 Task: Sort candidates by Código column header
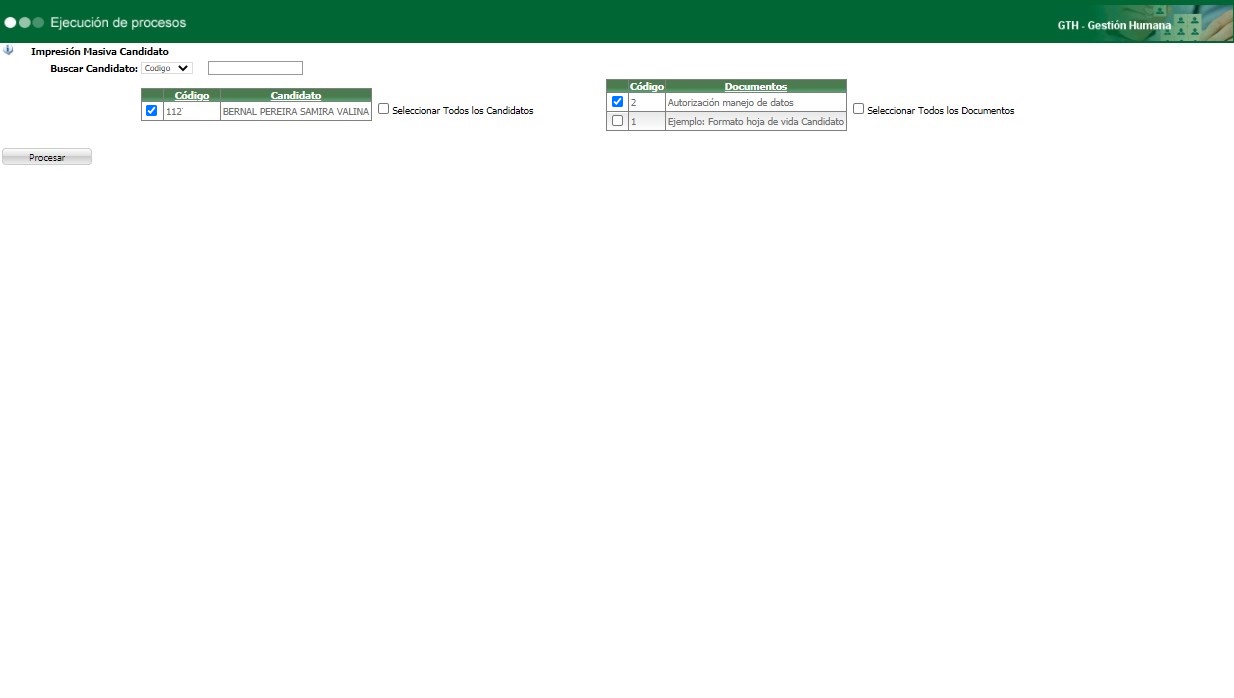tap(192, 95)
